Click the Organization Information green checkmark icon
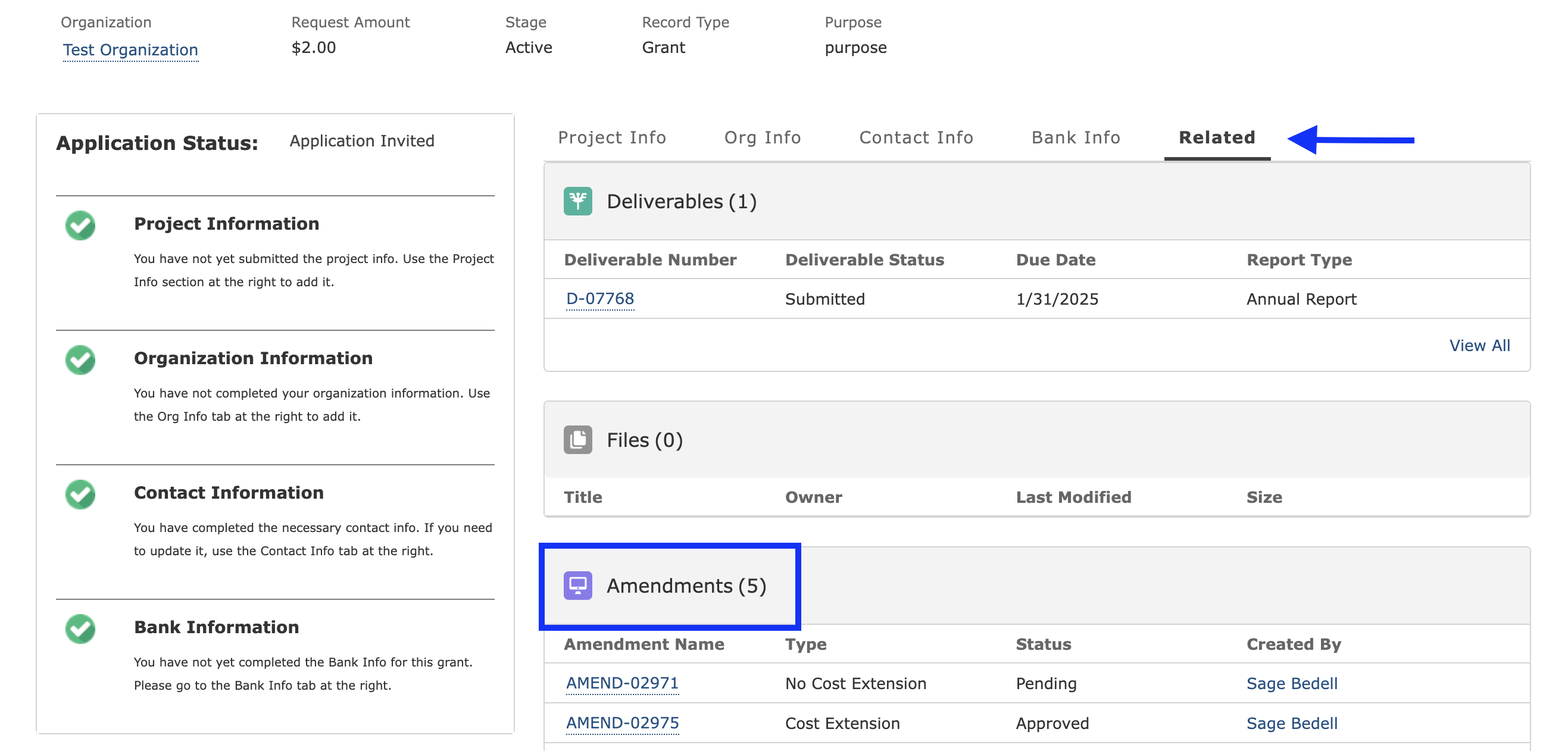 tap(80, 359)
